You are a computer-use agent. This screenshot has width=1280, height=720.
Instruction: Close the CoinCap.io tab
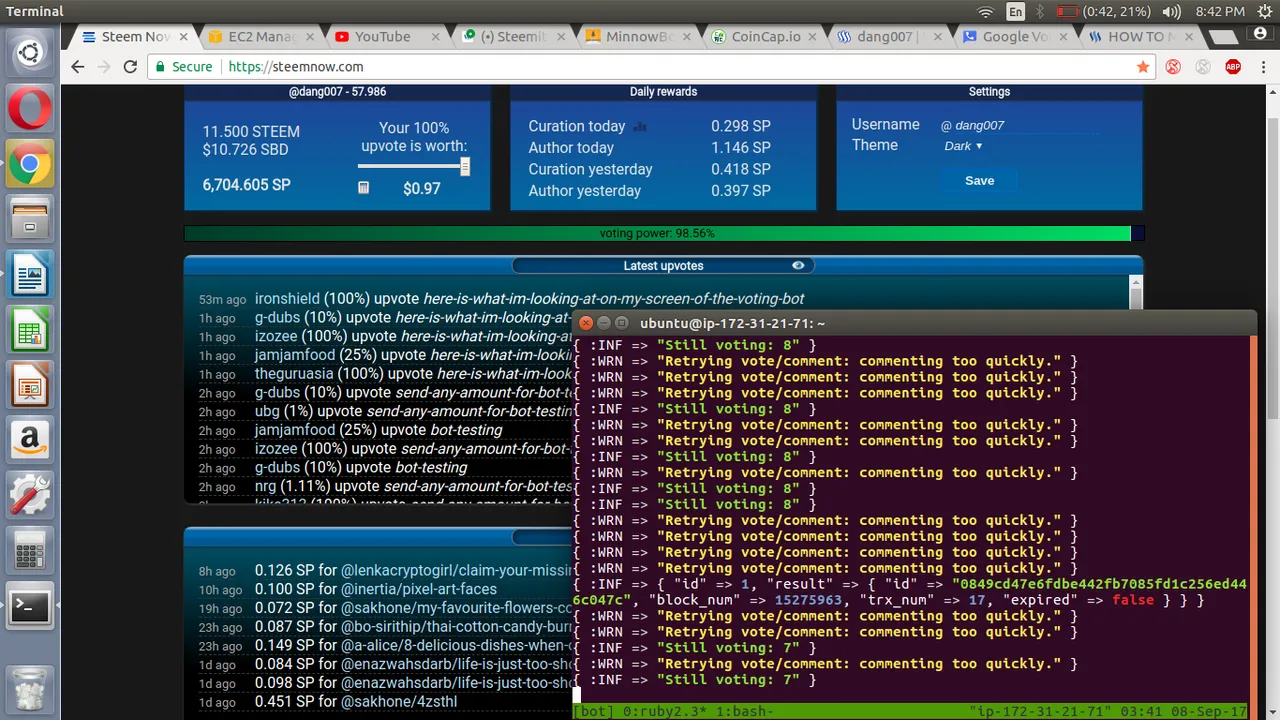(x=811, y=37)
